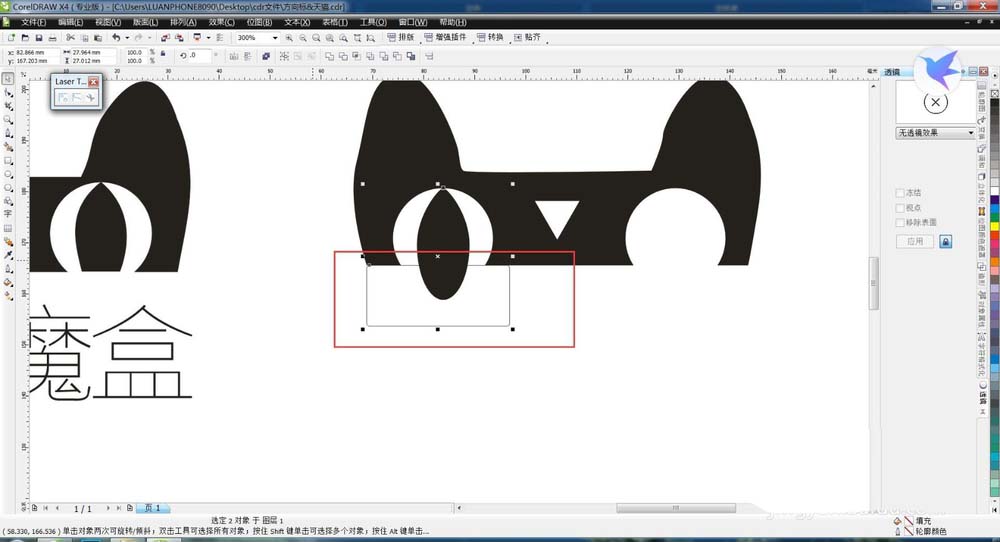
Task: Select the Fill bucket tool in the toolbox
Action: point(8,282)
